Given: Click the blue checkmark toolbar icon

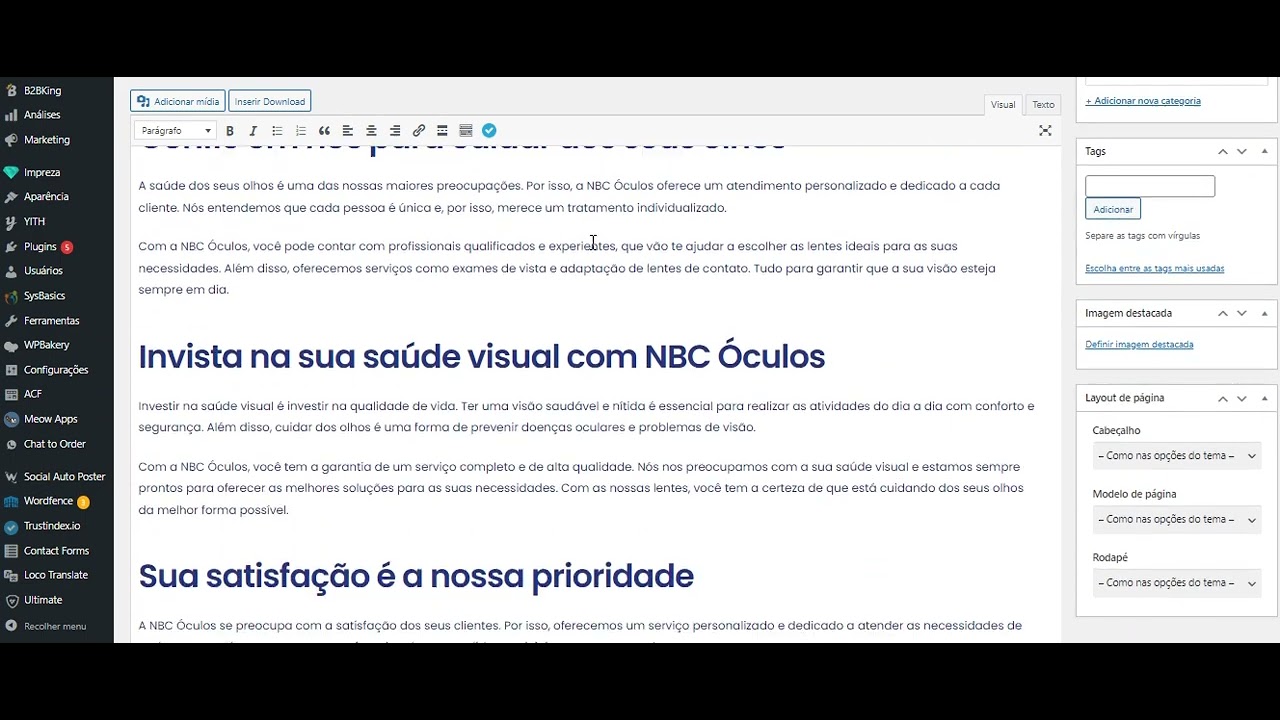Looking at the screenshot, I should pyautogui.click(x=489, y=131).
